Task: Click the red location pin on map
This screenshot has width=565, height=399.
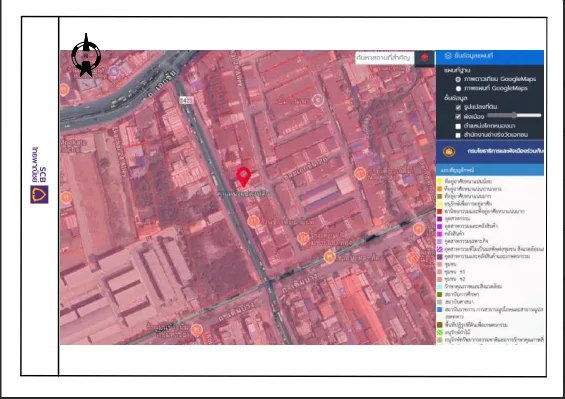Action: (244, 177)
